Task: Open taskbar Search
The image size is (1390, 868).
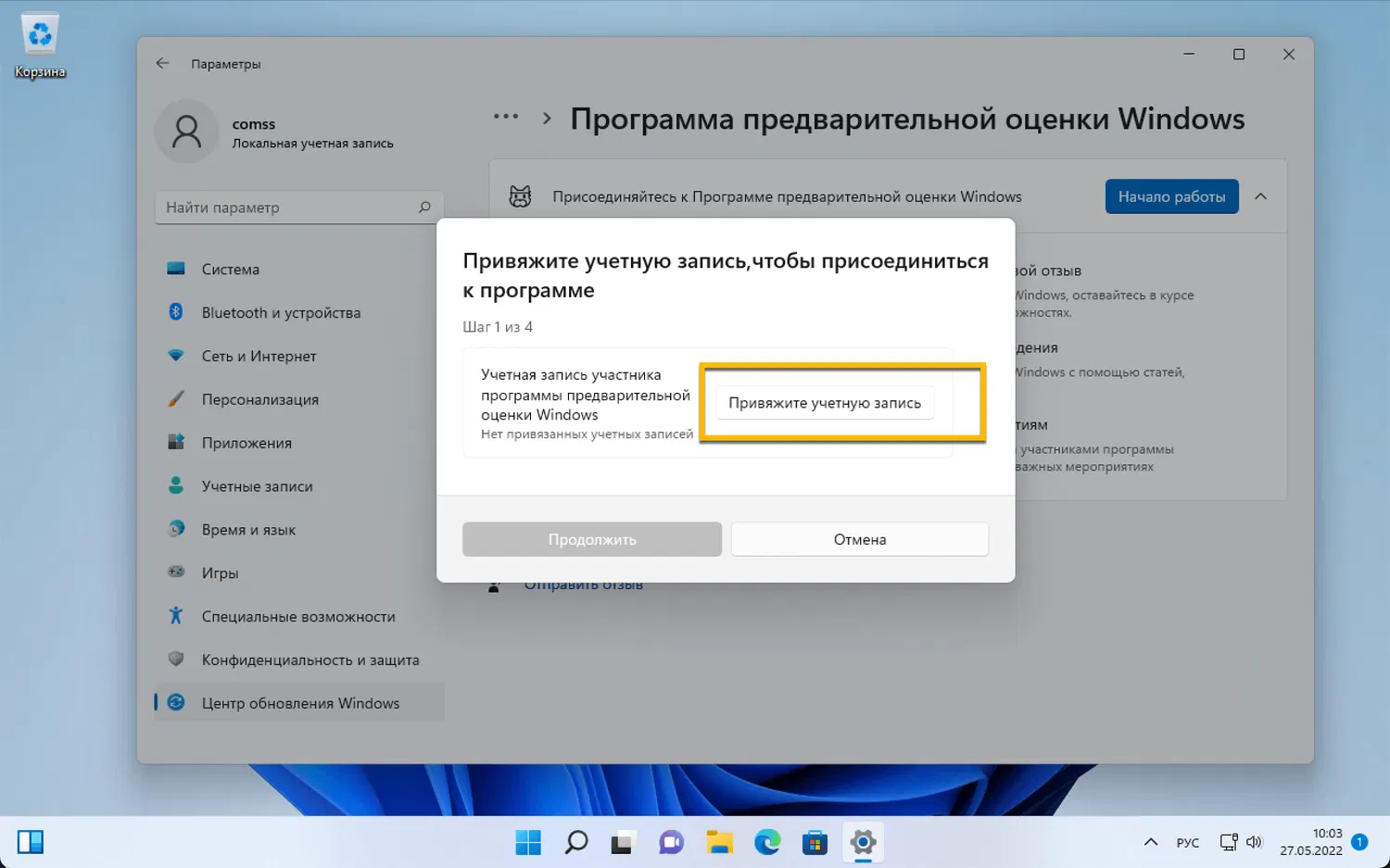Action: point(576,842)
